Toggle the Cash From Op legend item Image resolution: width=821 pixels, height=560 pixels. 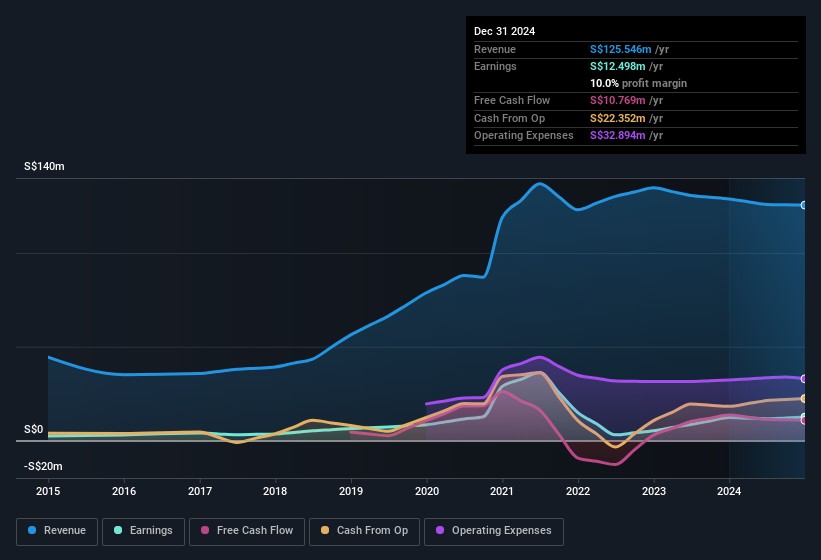364,530
